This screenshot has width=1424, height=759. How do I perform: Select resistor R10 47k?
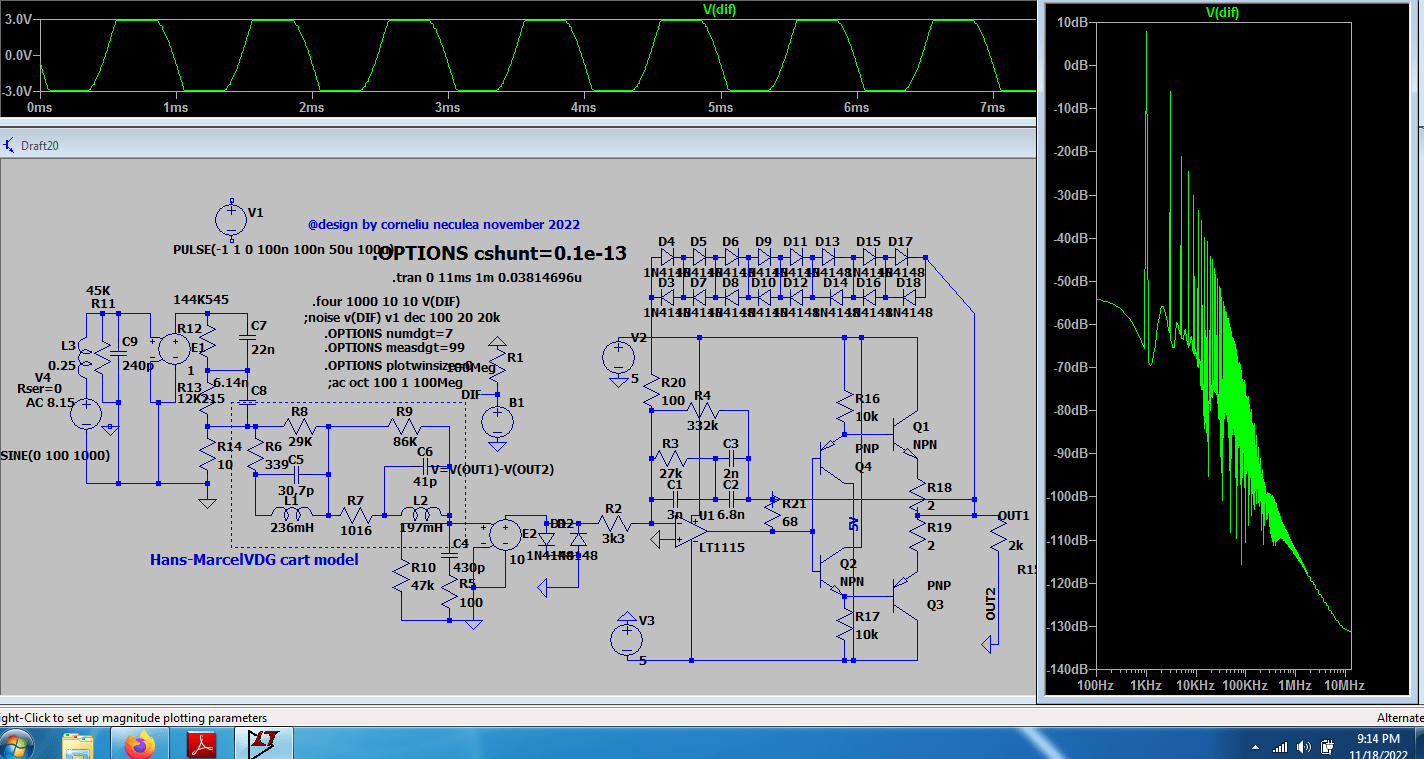click(x=400, y=578)
